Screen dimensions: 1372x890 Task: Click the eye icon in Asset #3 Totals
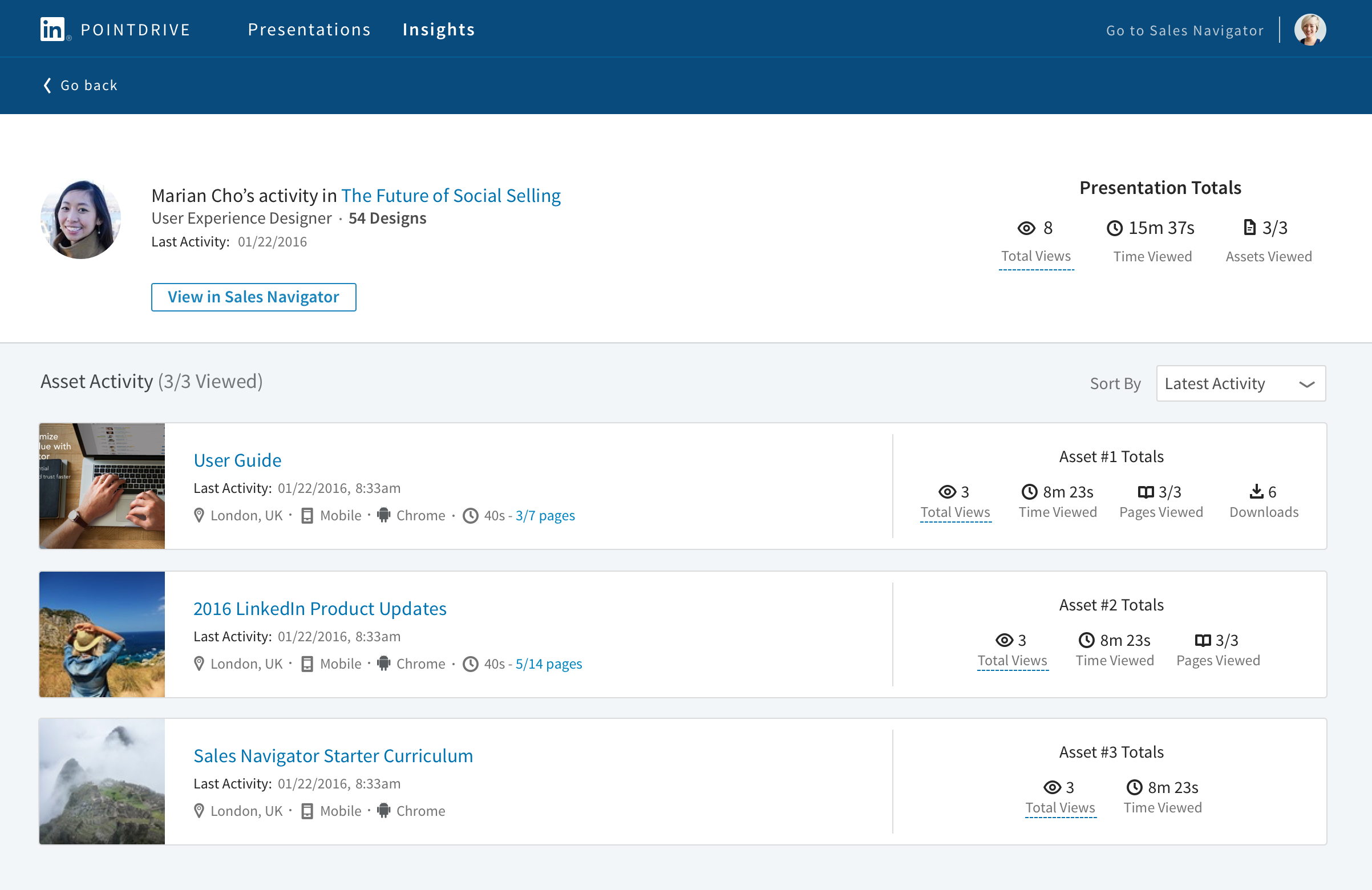[x=1052, y=787]
